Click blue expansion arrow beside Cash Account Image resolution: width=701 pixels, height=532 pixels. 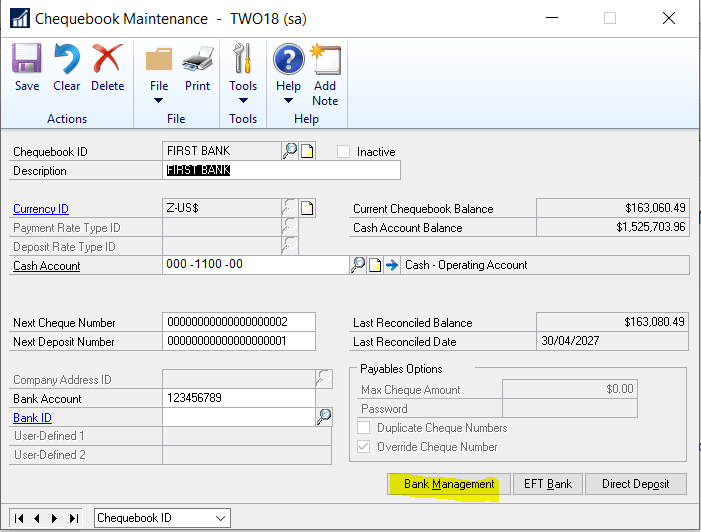pyautogui.click(x=392, y=266)
